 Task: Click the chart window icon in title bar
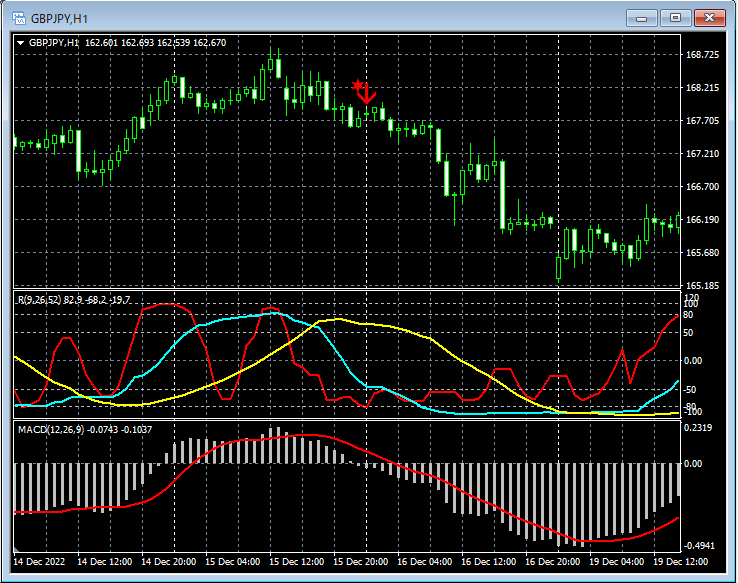[17, 18]
